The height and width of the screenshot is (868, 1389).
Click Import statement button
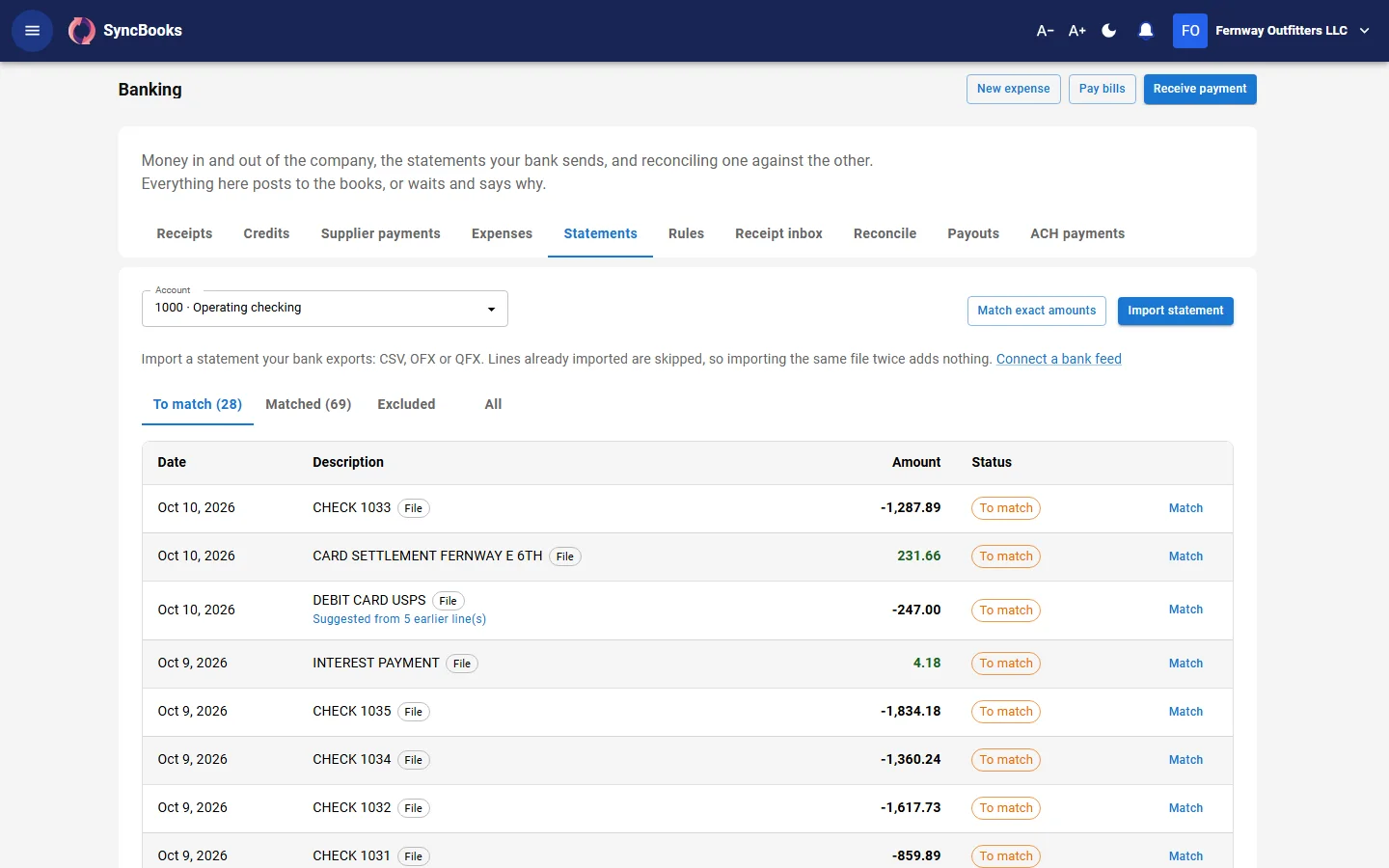click(x=1175, y=311)
